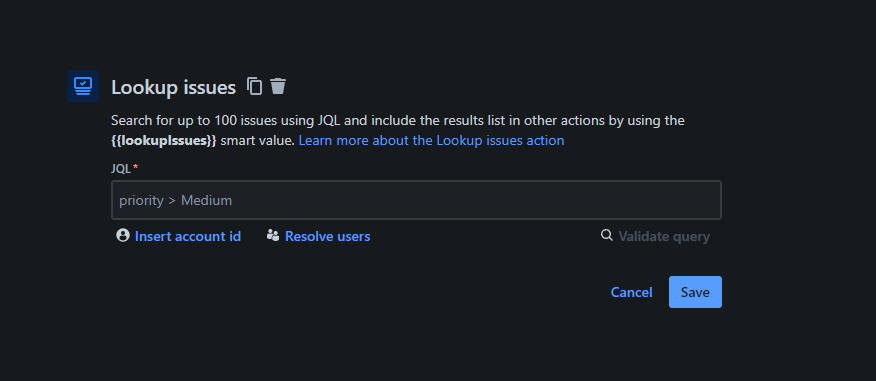This screenshot has height=381, width=876.
Task: Focus the JQL query input field
Action: click(x=416, y=200)
